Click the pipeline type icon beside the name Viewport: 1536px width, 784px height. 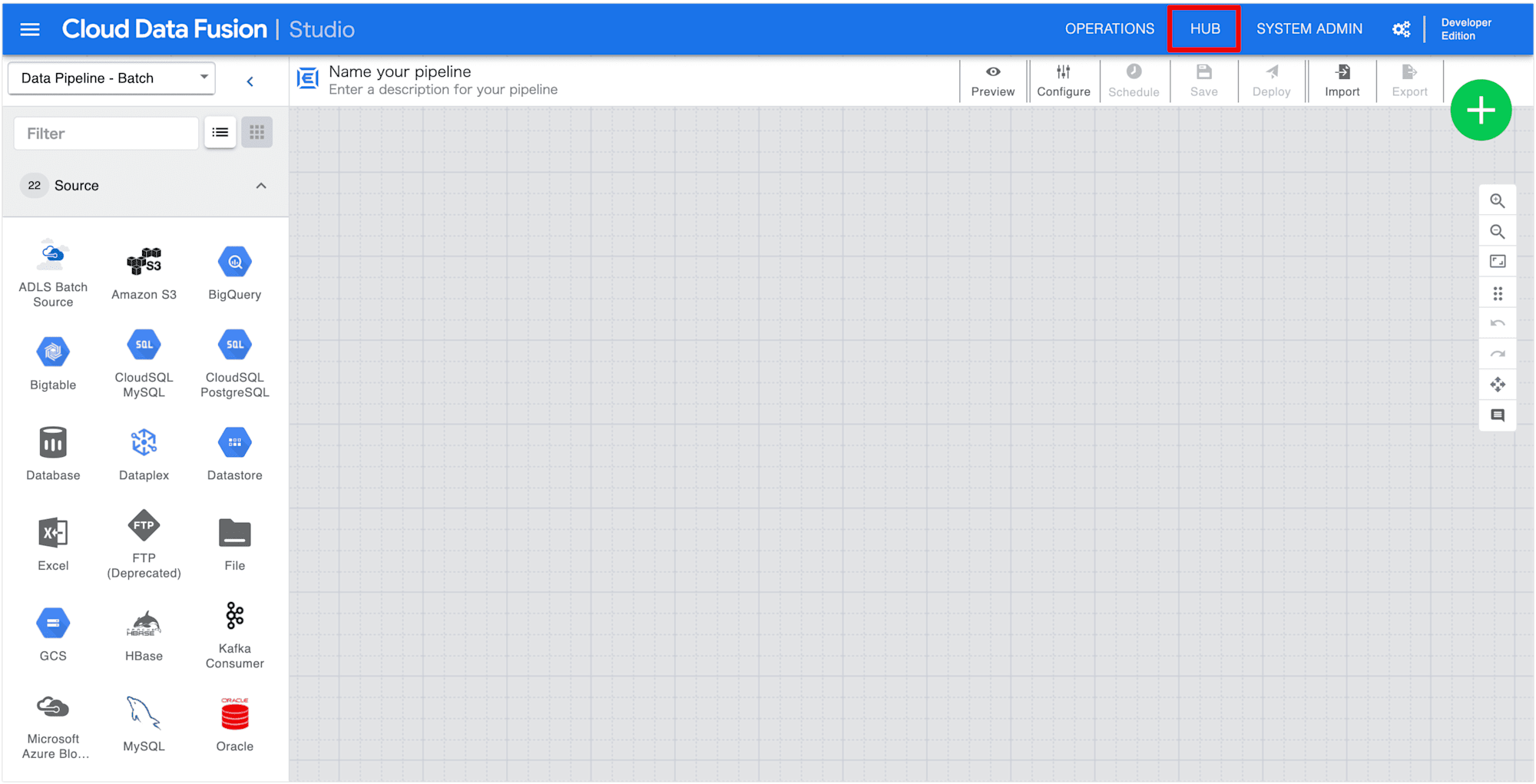pyautogui.click(x=308, y=78)
